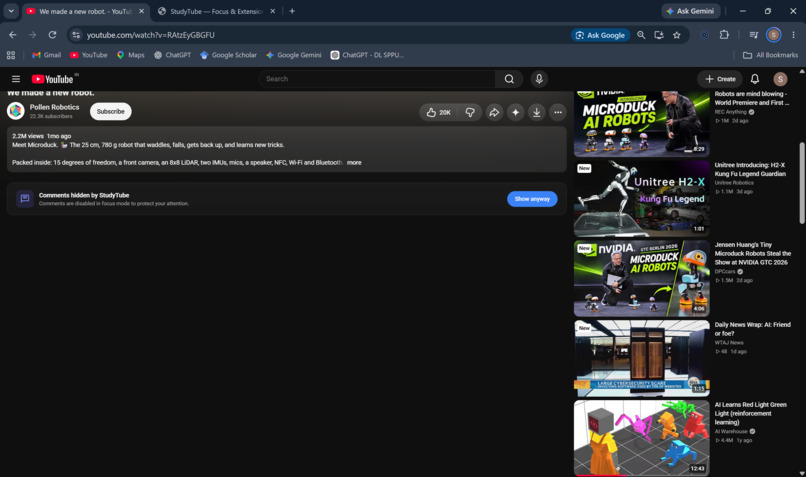Open YouTube notifications bell
This screenshot has width=806, height=477.
coord(755,79)
